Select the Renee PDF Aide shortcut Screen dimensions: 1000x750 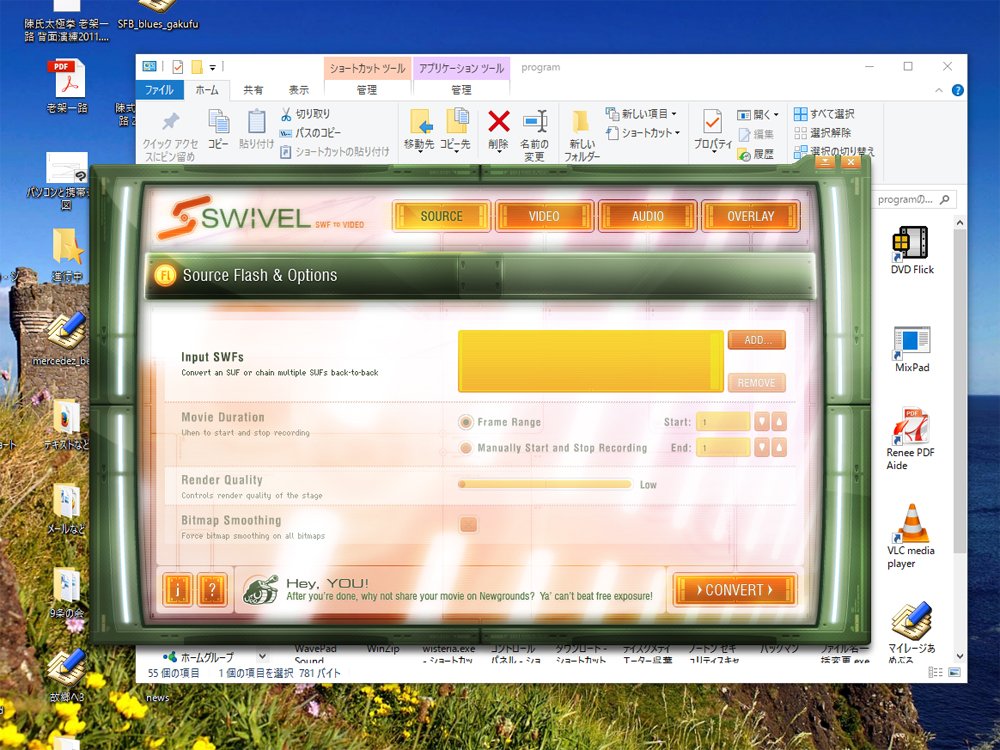click(x=910, y=439)
